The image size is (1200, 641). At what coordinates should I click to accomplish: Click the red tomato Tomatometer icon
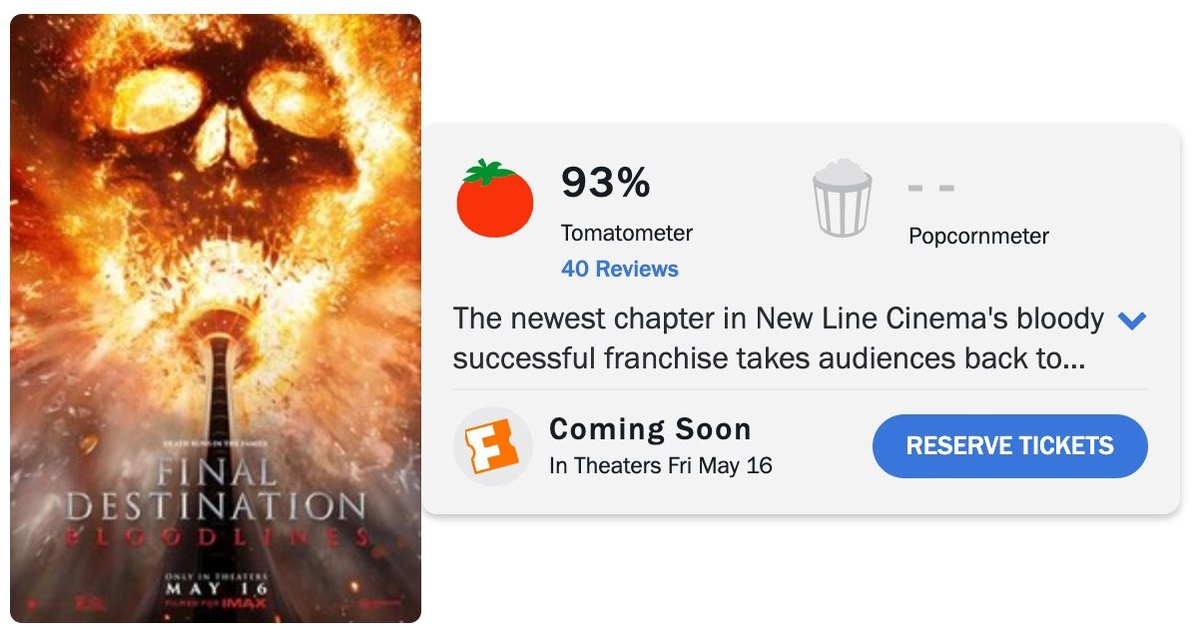[494, 199]
